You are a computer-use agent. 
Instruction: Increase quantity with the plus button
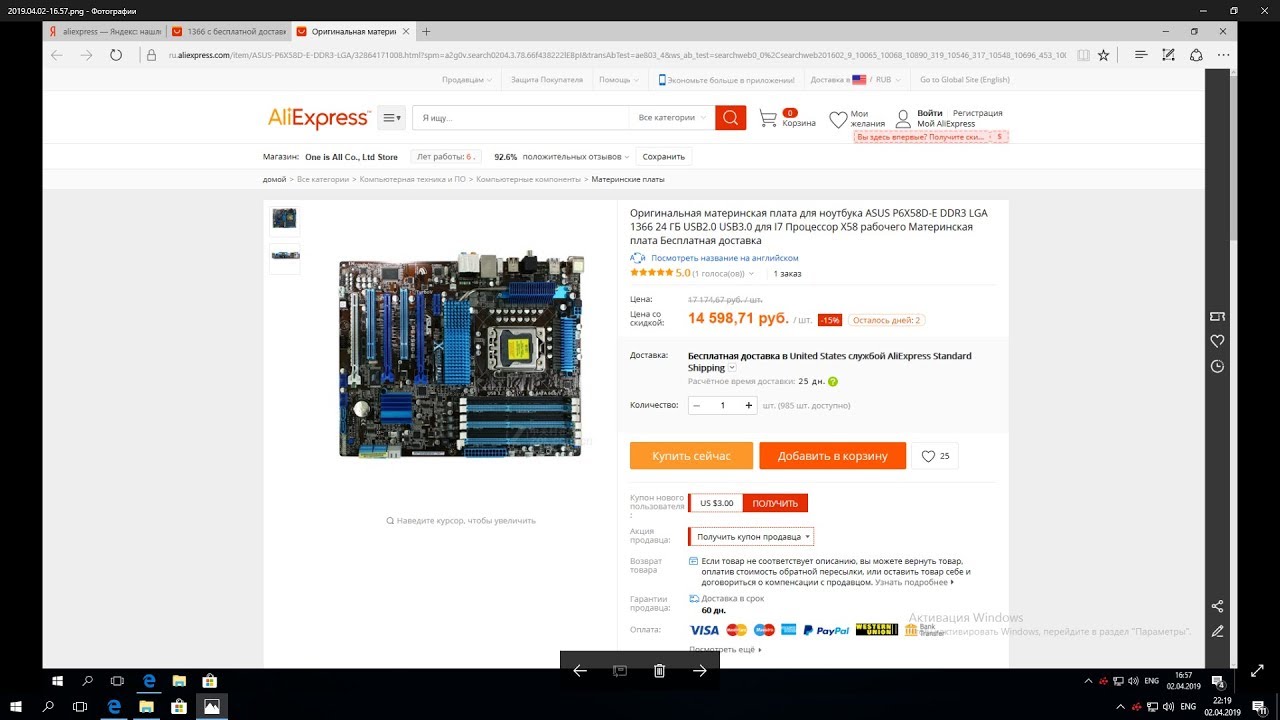[x=749, y=405]
